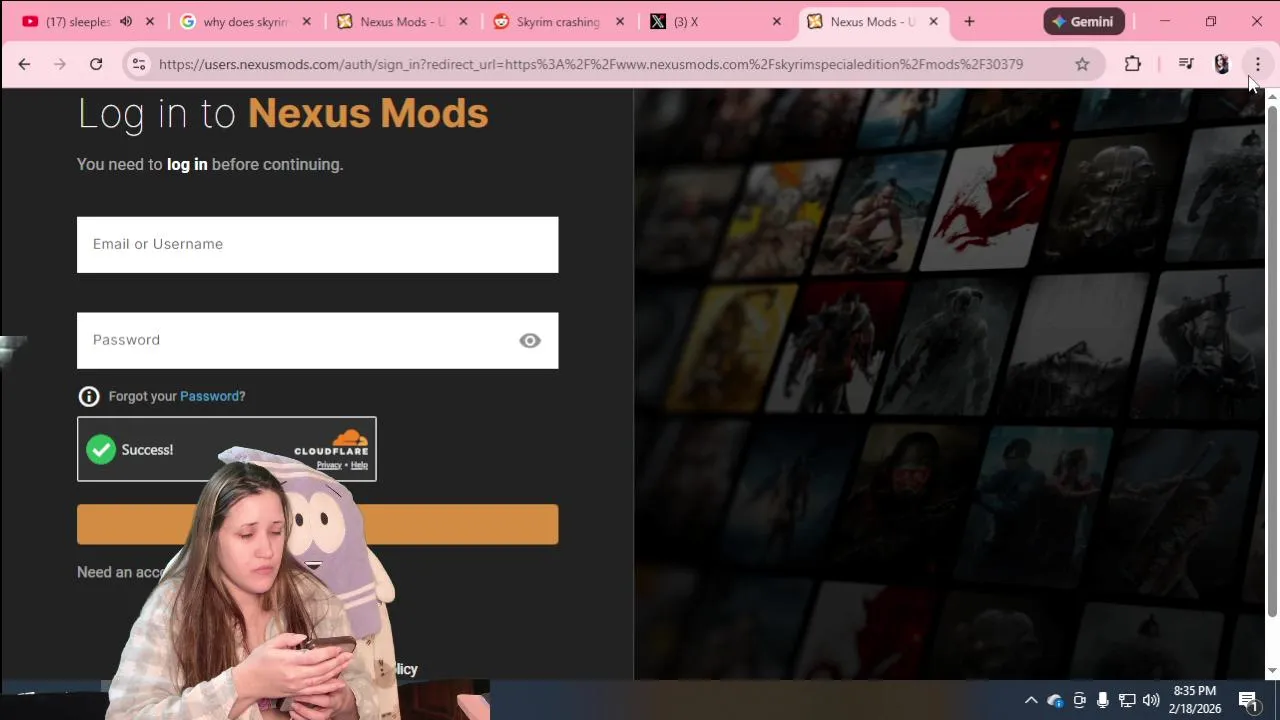This screenshot has height=720, width=1280.
Task: Go back with browser back arrow
Action: (24, 64)
